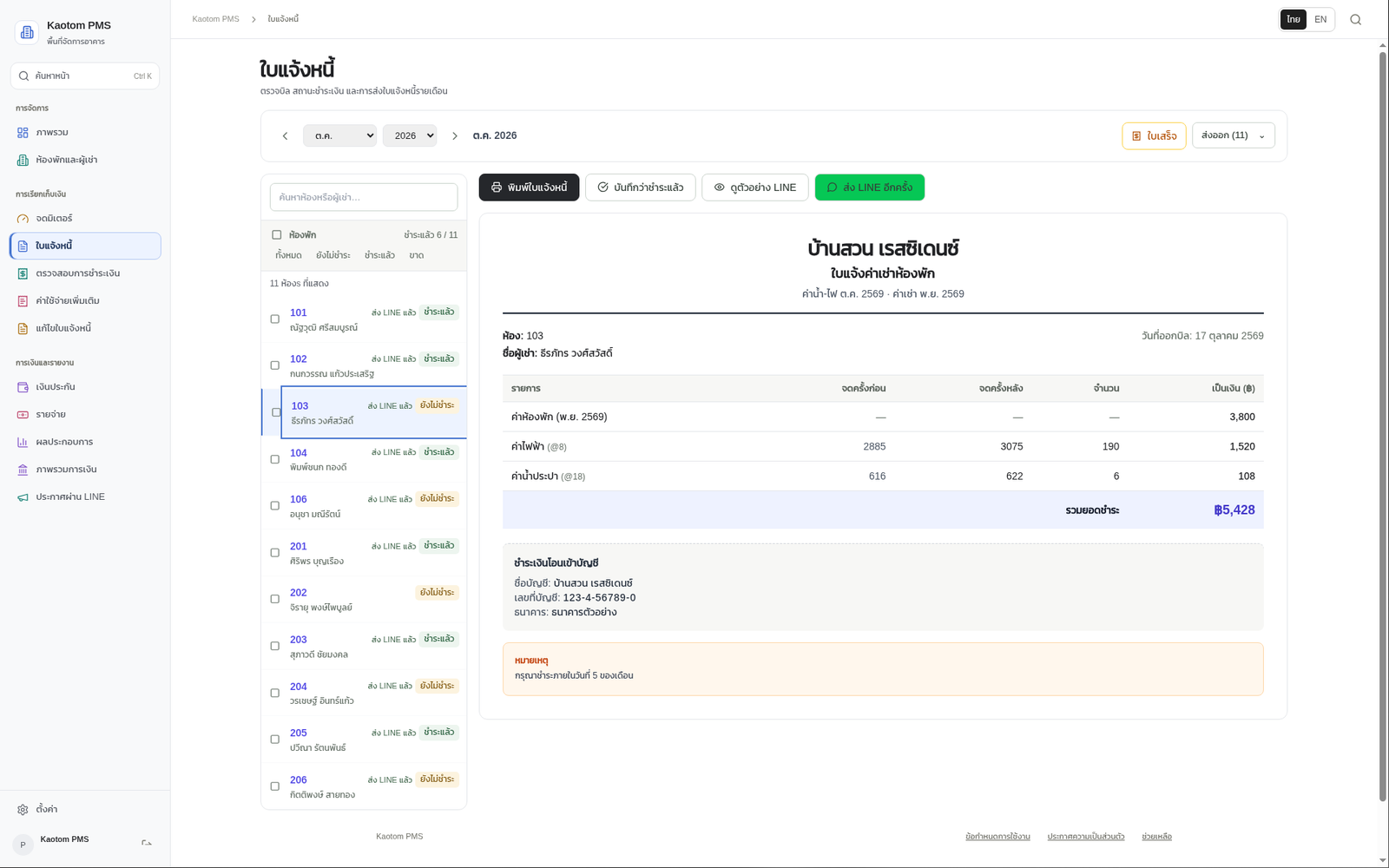This screenshot has width=1389, height=868.
Task: Go to previous month with left chevron
Action: click(x=285, y=135)
